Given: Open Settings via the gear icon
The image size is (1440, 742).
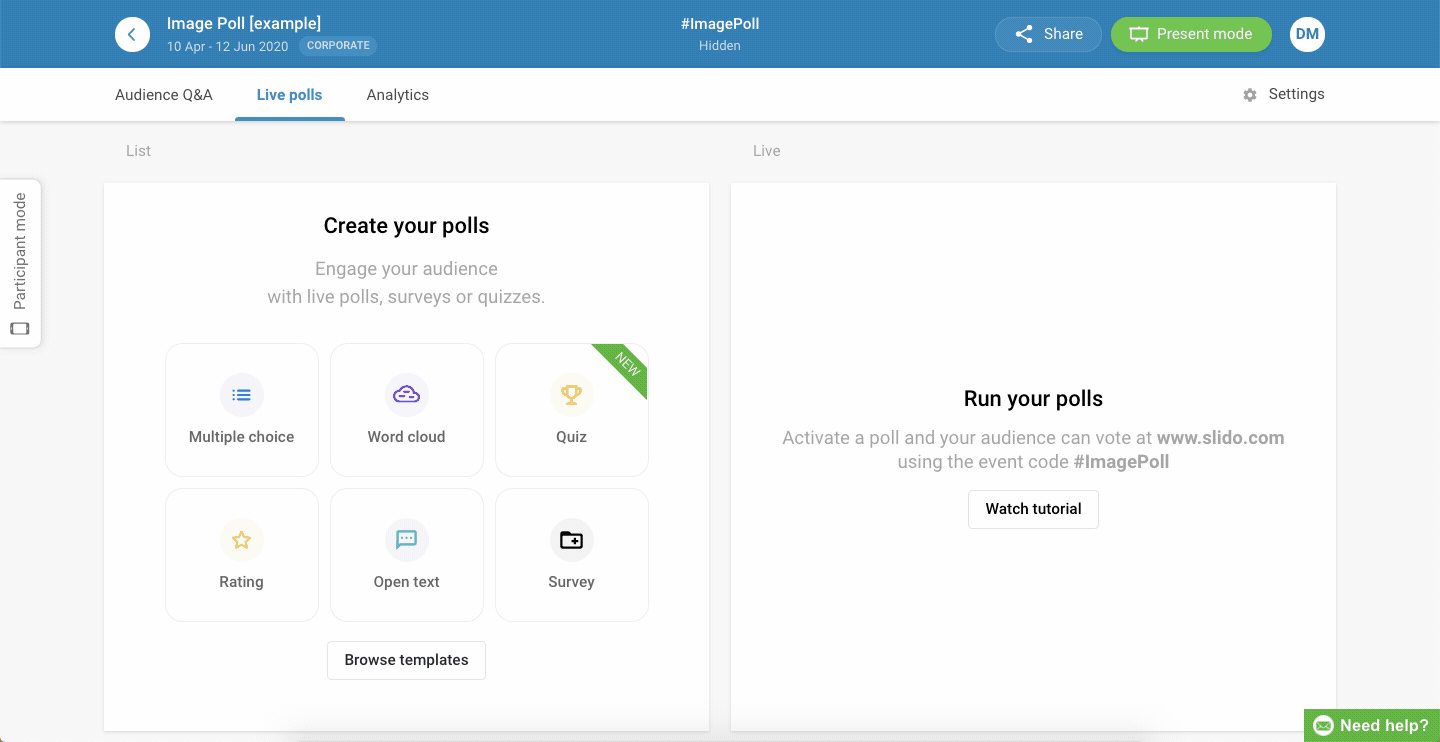Looking at the screenshot, I should (1250, 95).
